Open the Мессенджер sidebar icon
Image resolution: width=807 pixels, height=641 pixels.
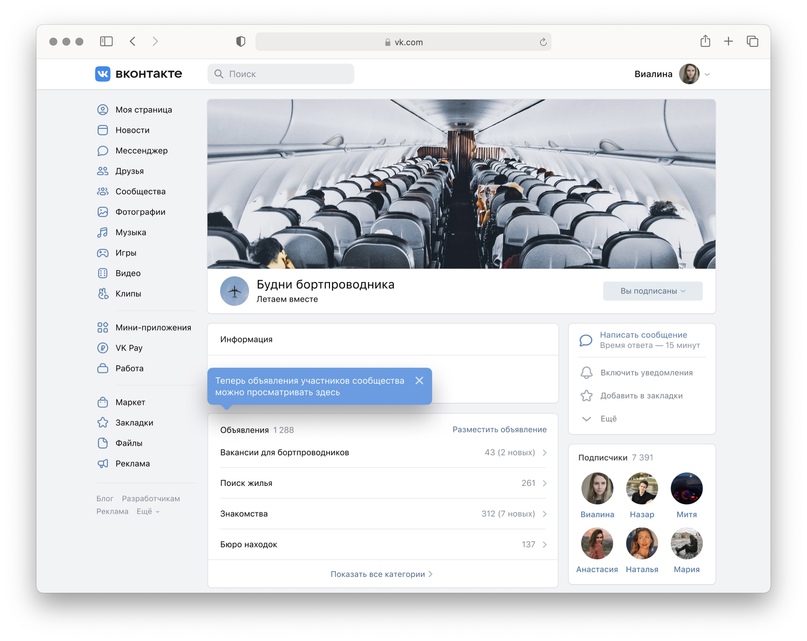pyautogui.click(x=102, y=151)
